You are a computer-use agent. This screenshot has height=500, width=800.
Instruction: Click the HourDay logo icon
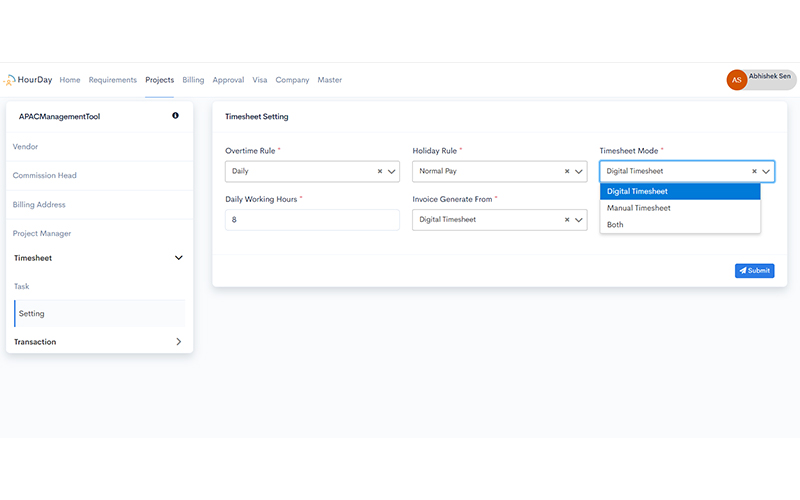pyautogui.click(x=9, y=80)
